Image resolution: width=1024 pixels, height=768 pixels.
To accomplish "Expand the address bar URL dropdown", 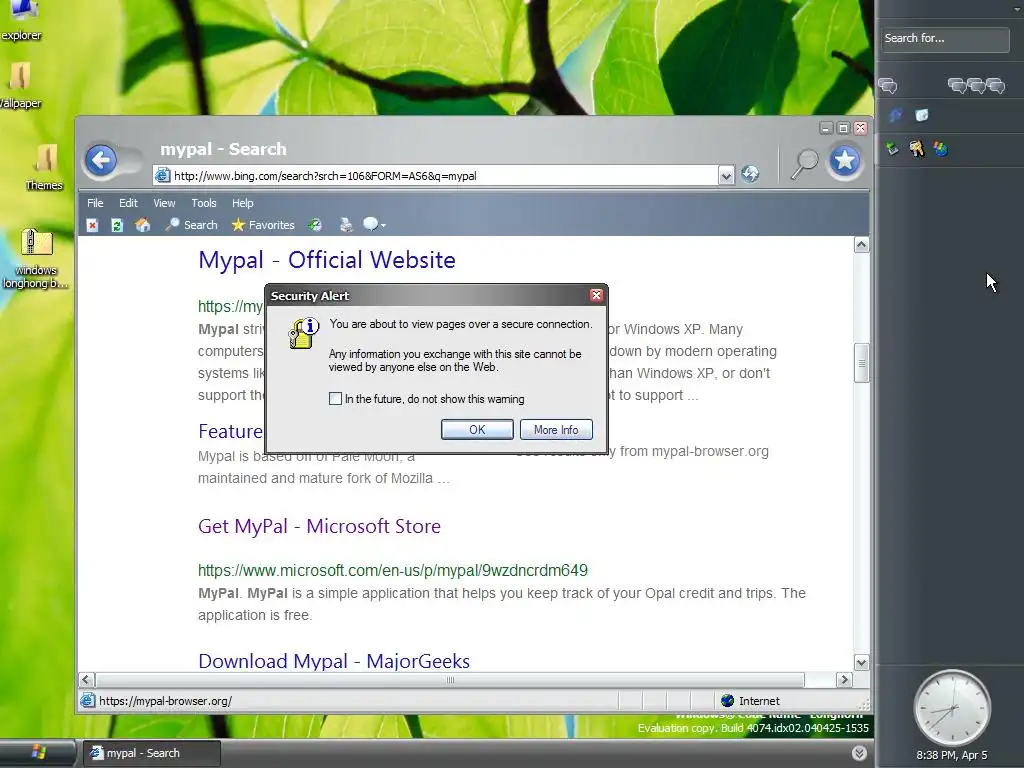I will click(726, 176).
